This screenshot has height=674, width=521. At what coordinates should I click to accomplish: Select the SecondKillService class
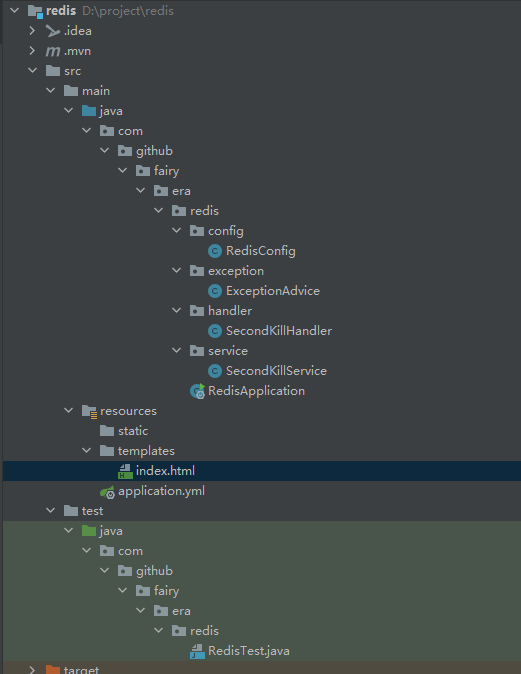[276, 371]
